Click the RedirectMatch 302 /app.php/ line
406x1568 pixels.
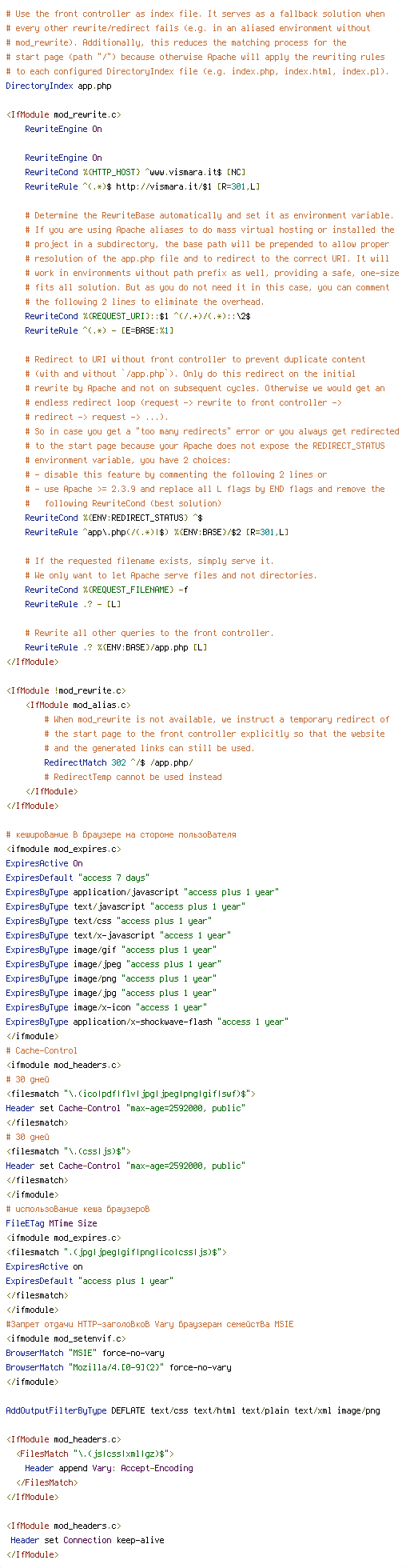click(x=118, y=762)
